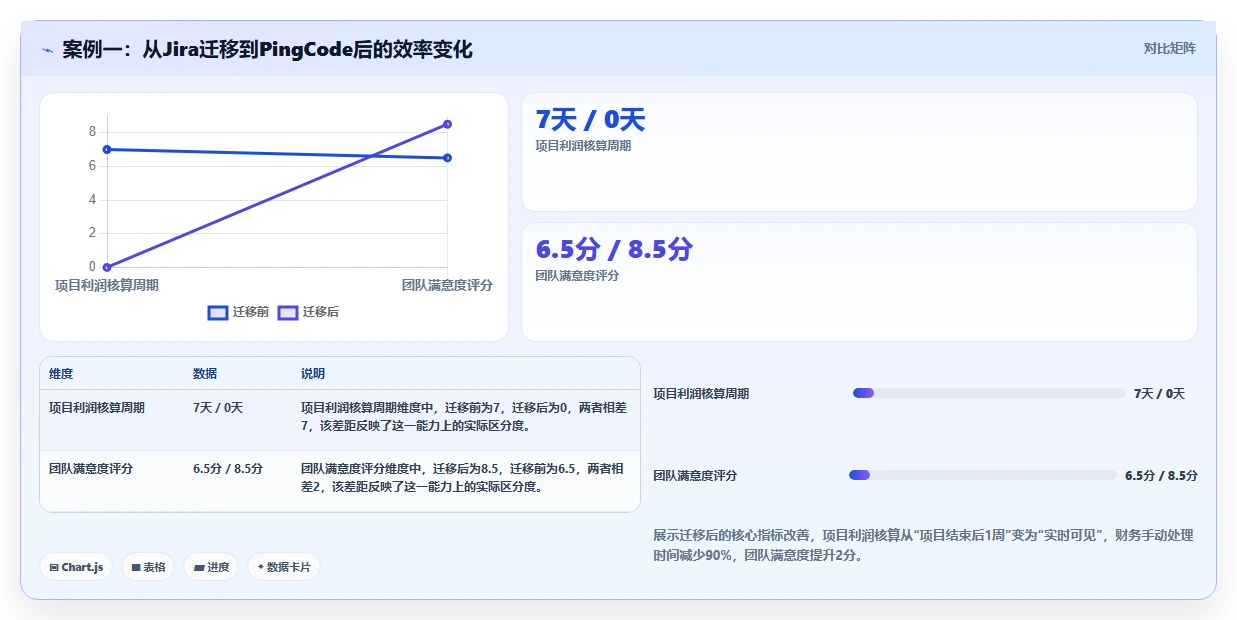Click the 项目利润核算周期 table row label
Image resolution: width=1237 pixels, height=620 pixels.
[97, 408]
